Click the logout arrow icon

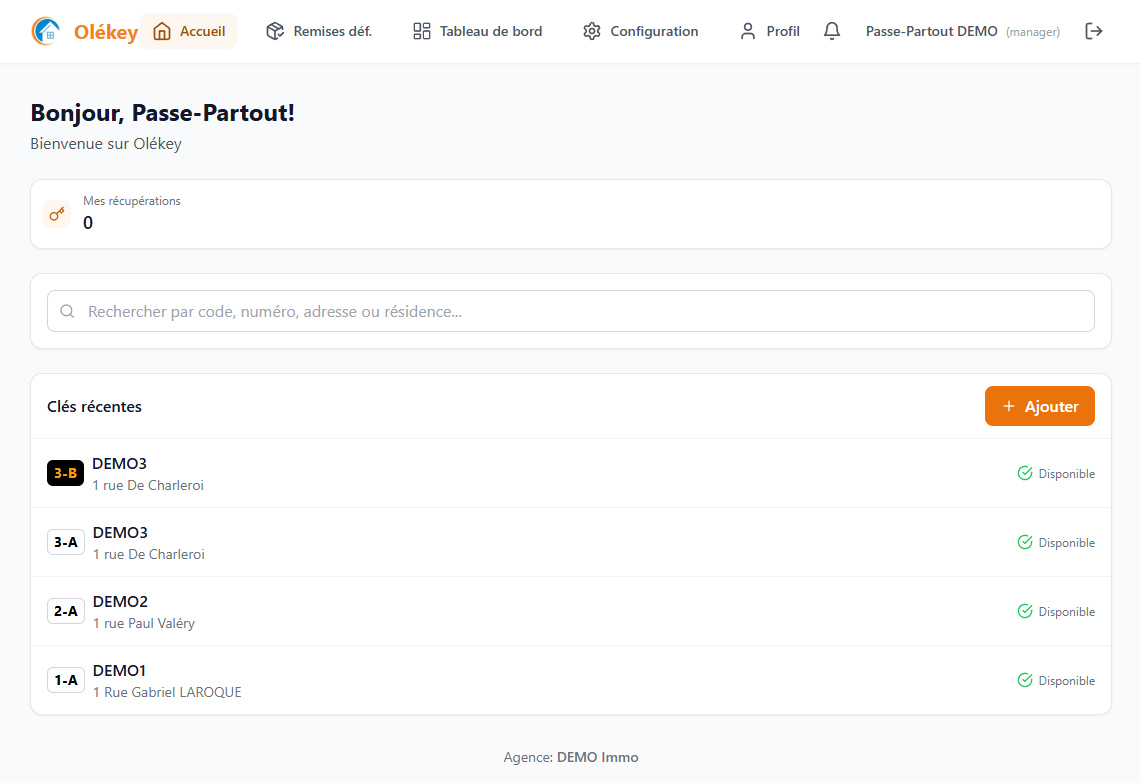coord(1094,31)
